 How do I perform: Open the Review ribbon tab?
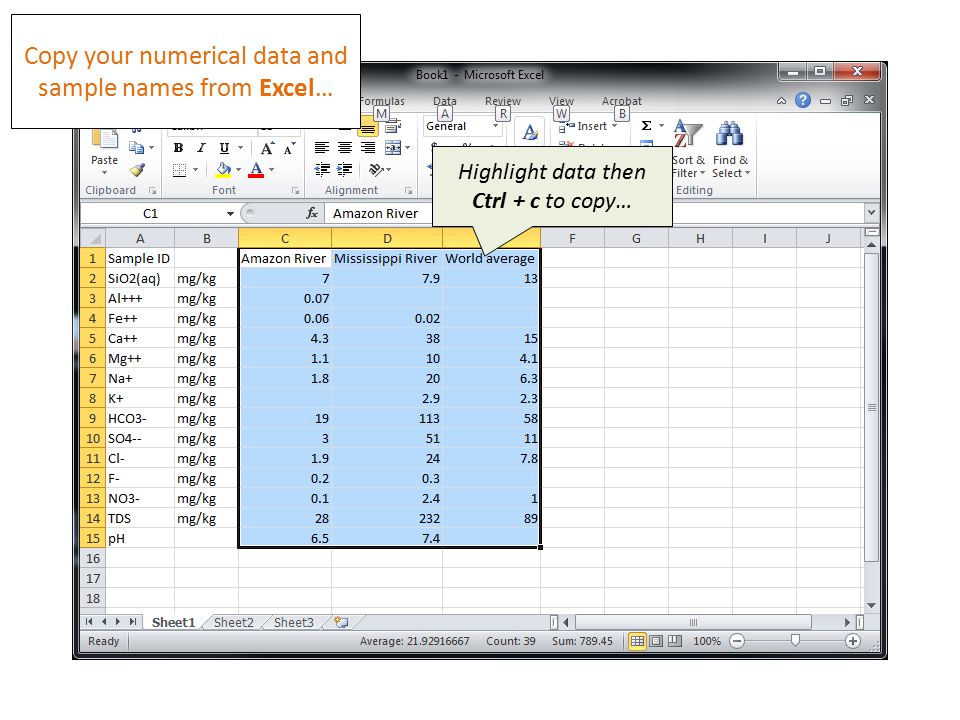click(503, 101)
